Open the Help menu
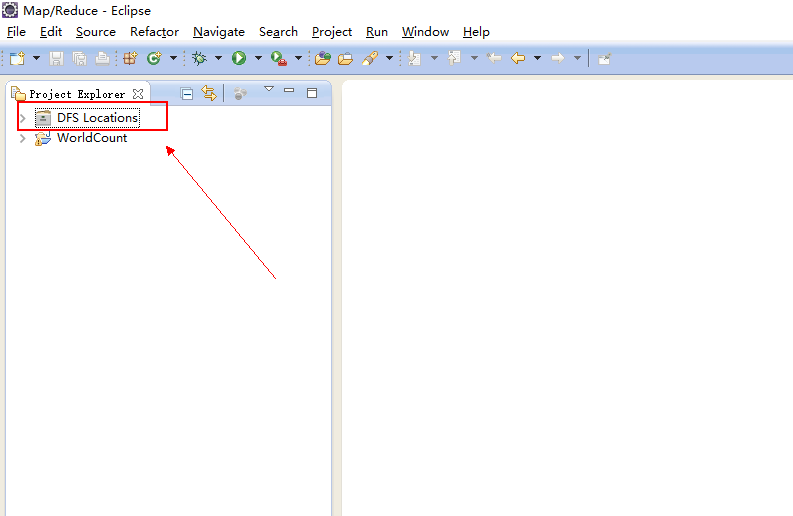The height and width of the screenshot is (516, 793). pos(476,32)
